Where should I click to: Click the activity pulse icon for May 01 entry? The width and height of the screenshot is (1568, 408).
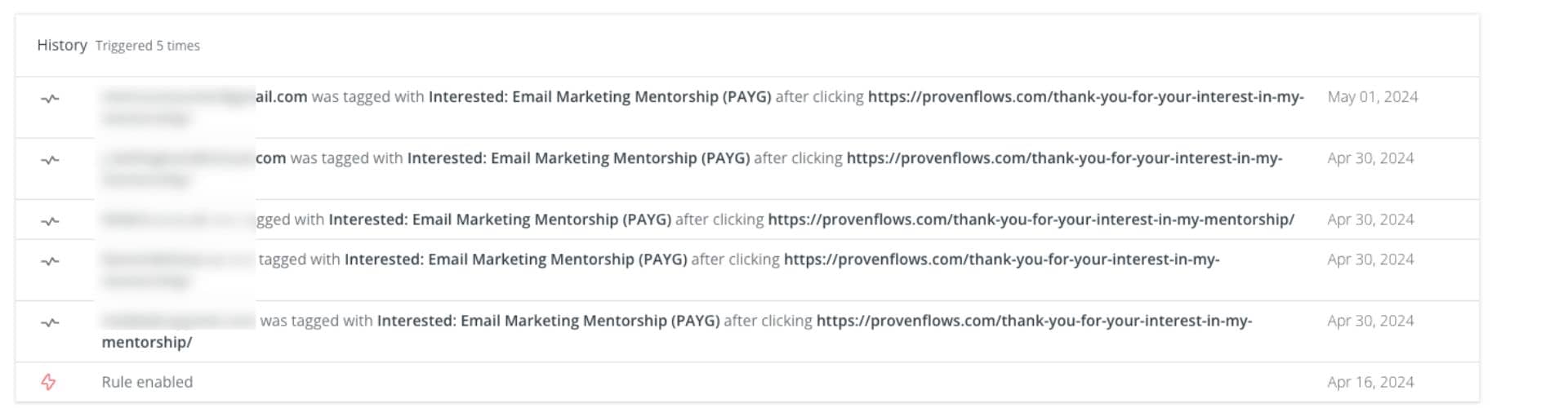point(50,99)
